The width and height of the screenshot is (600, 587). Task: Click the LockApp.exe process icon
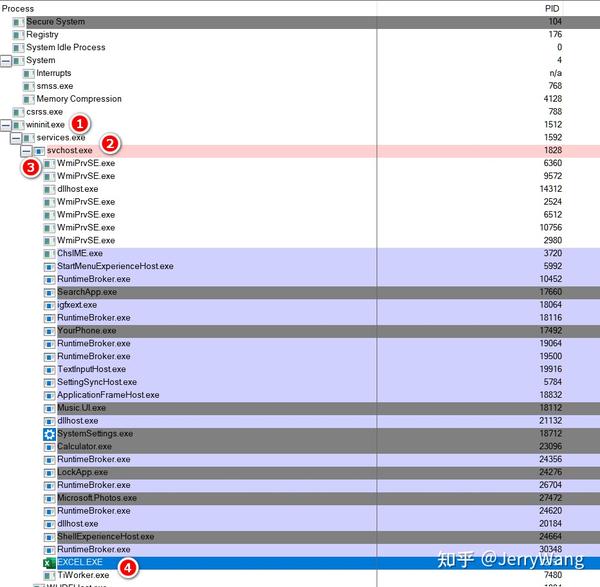49,473
